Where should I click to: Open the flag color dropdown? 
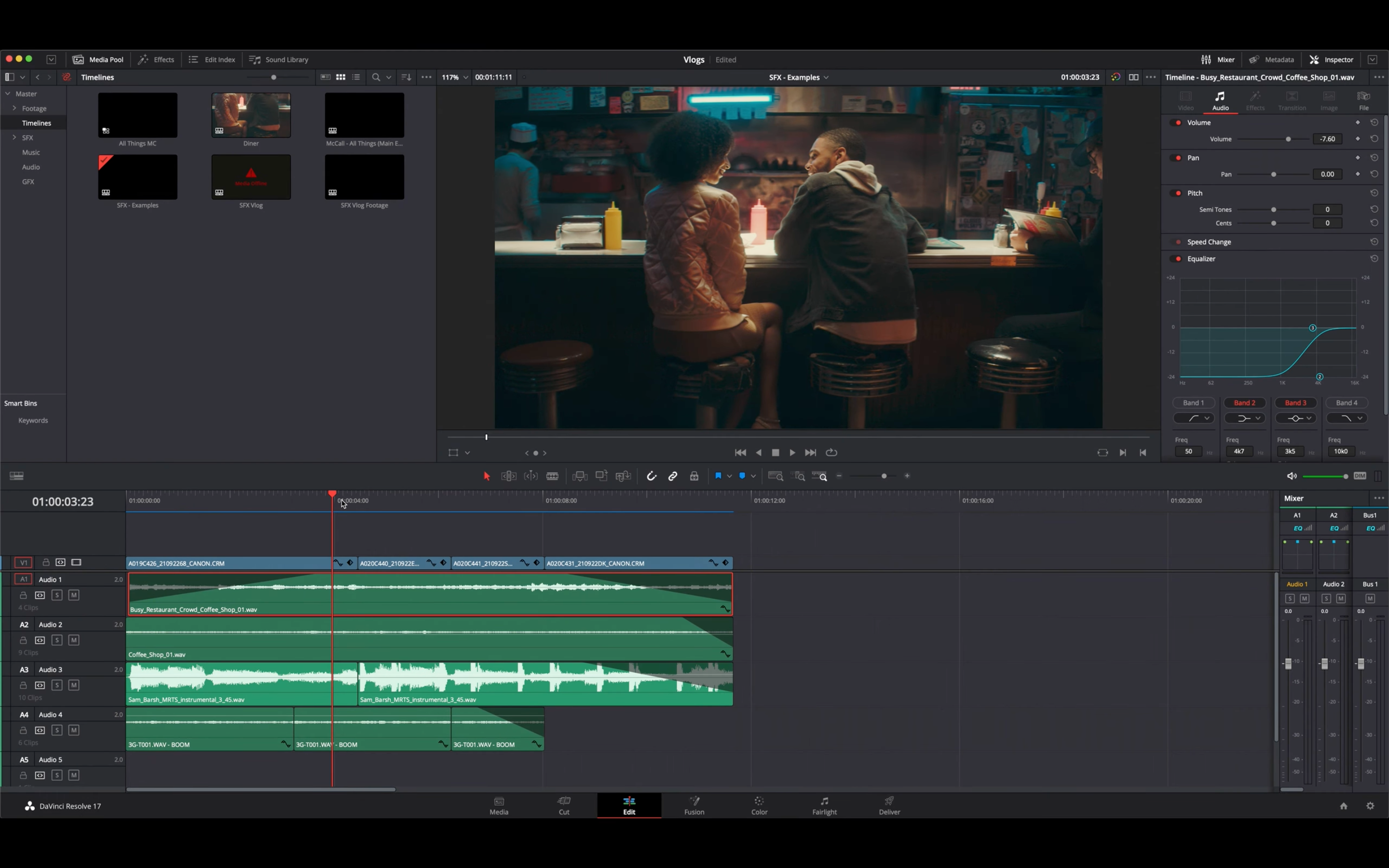[730, 476]
